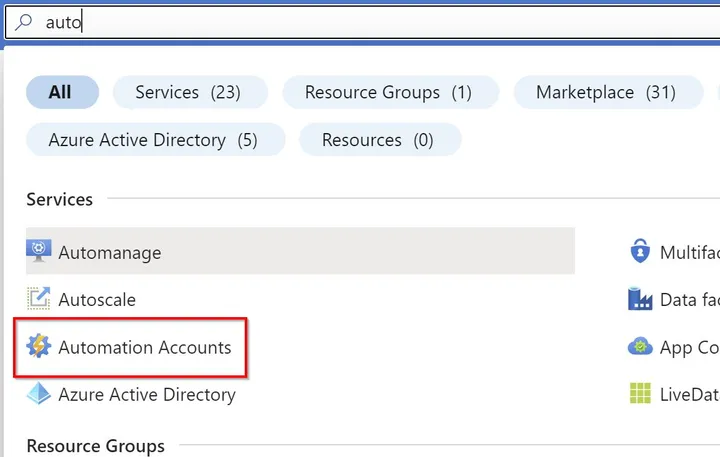Click the Multifactor shield icon

[640, 251]
